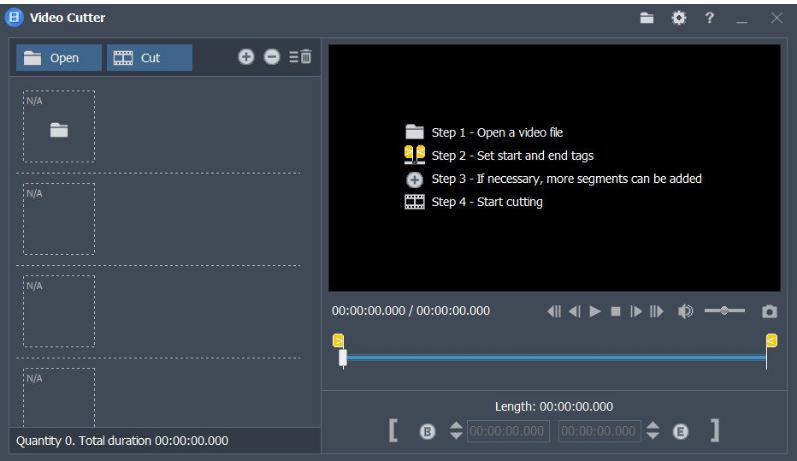797x461 pixels.
Task: Jump to the next keyframe
Action: tap(657, 311)
